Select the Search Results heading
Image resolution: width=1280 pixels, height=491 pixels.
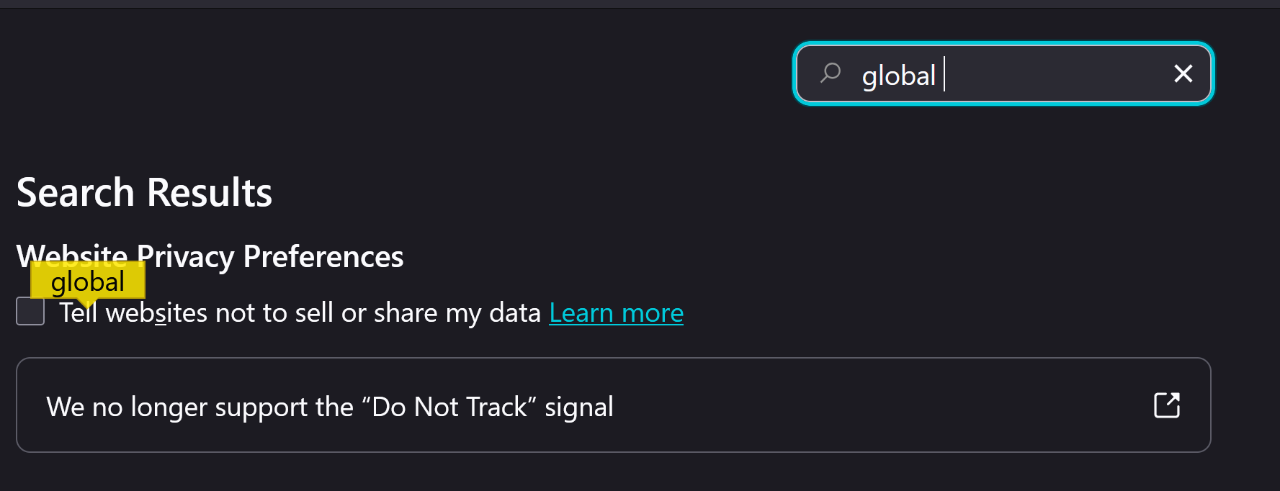tap(144, 192)
